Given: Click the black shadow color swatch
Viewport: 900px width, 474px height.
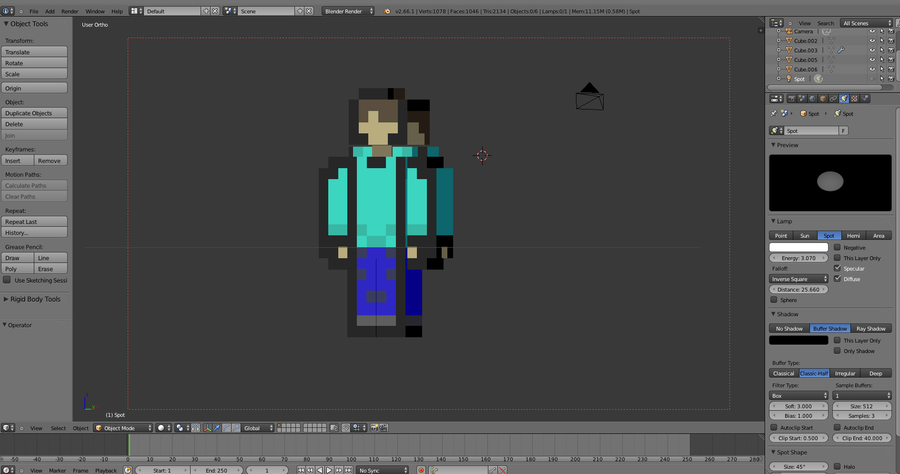Looking at the screenshot, I should pos(798,340).
